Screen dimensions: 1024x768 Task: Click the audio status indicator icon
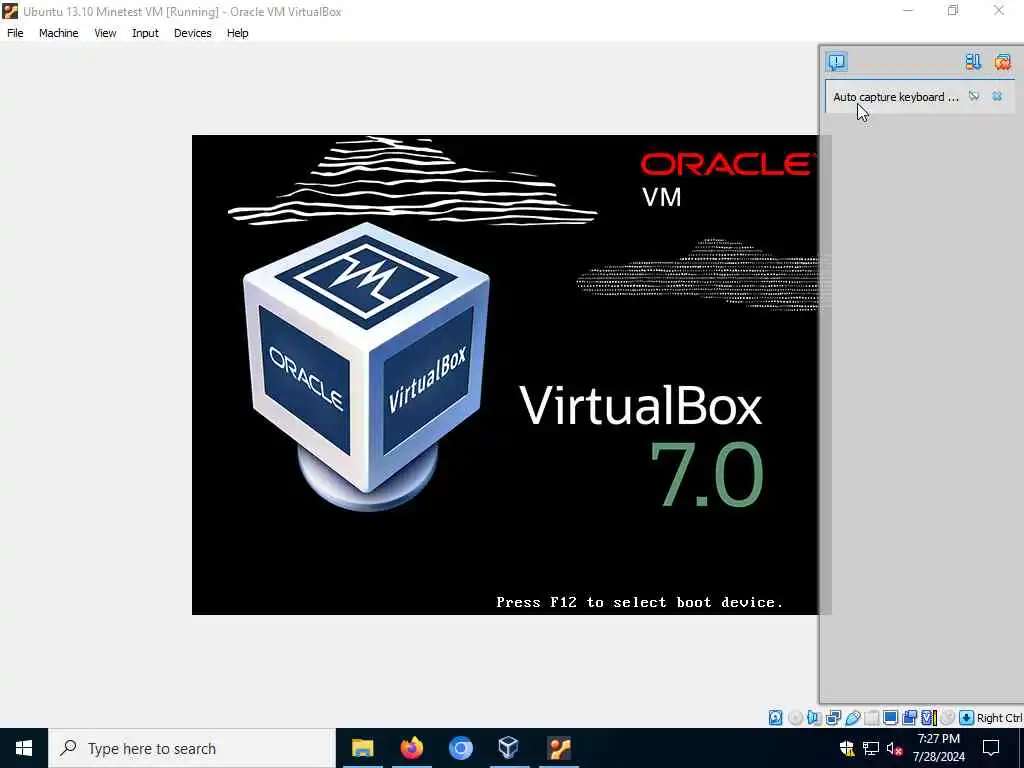(x=814, y=718)
